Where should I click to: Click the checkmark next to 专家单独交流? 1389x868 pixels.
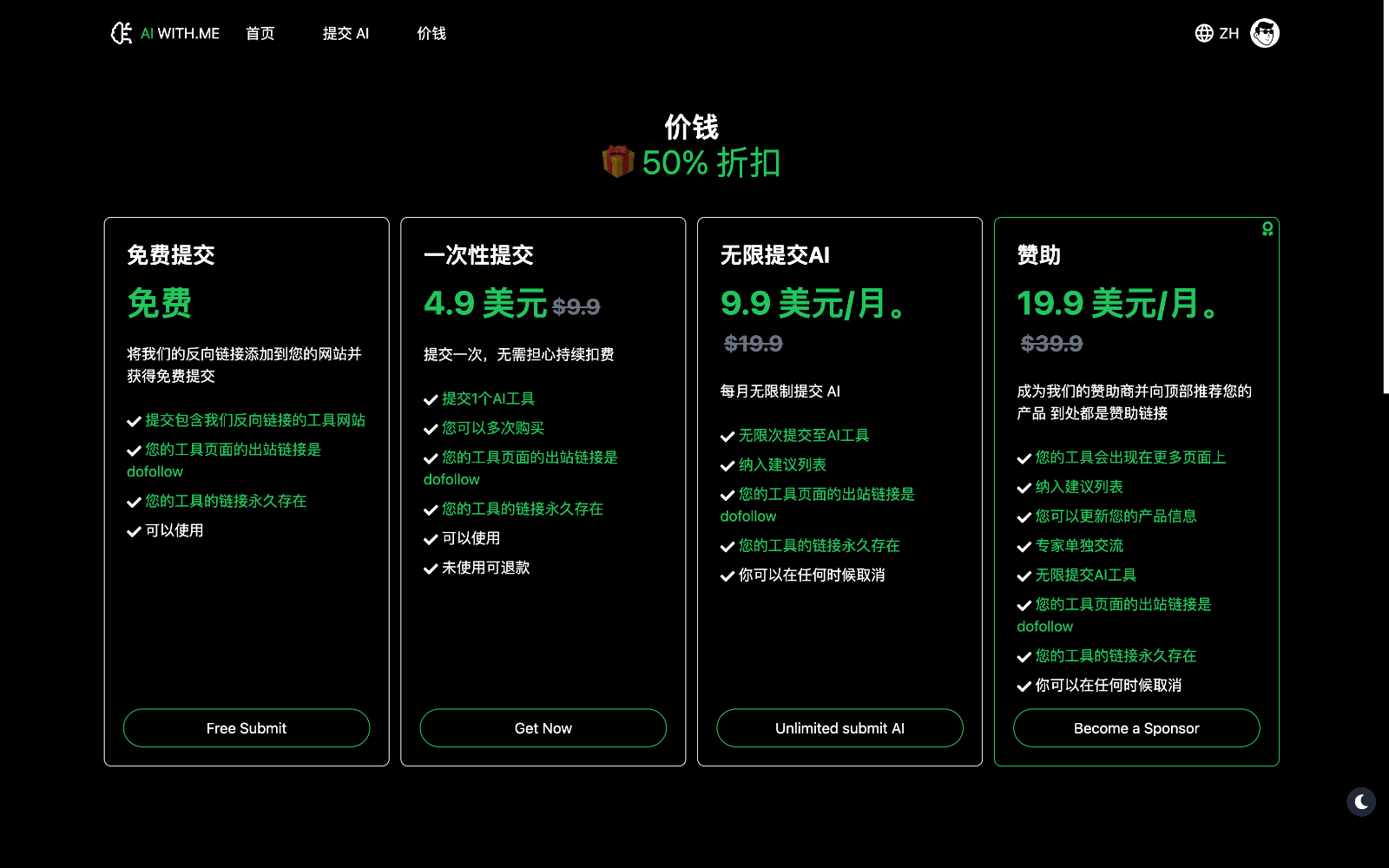click(1024, 547)
